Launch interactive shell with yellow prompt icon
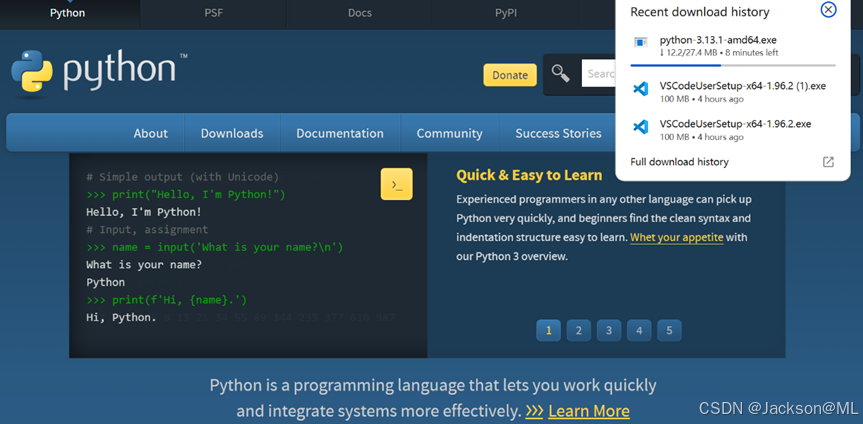 click(396, 184)
